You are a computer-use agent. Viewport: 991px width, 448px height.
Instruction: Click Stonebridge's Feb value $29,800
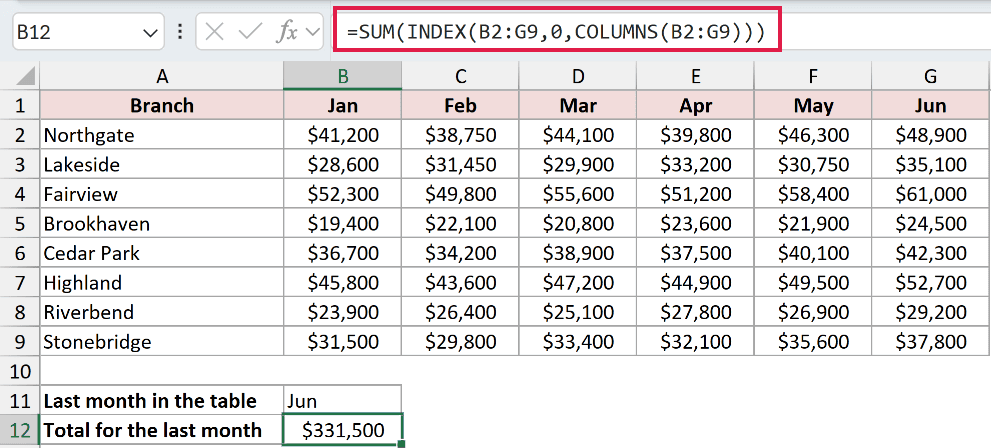(460, 342)
